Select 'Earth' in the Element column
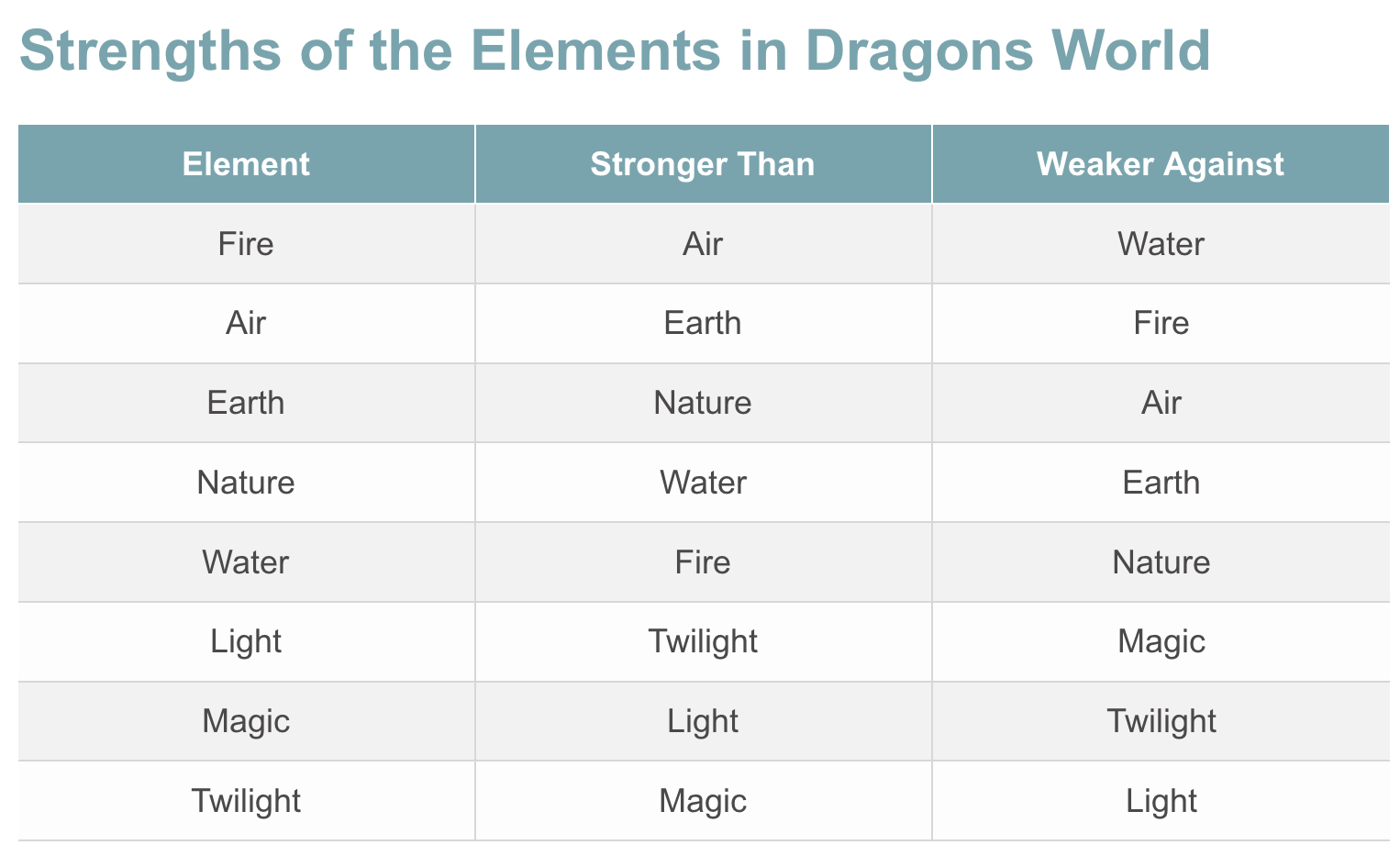 [246, 403]
